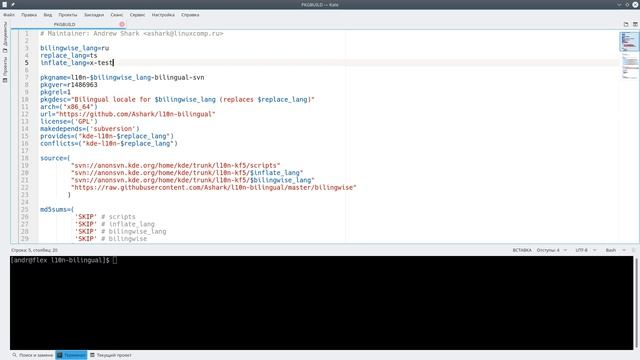Click the conflicts line
Viewport: 640px width, 360px height.
(109, 144)
